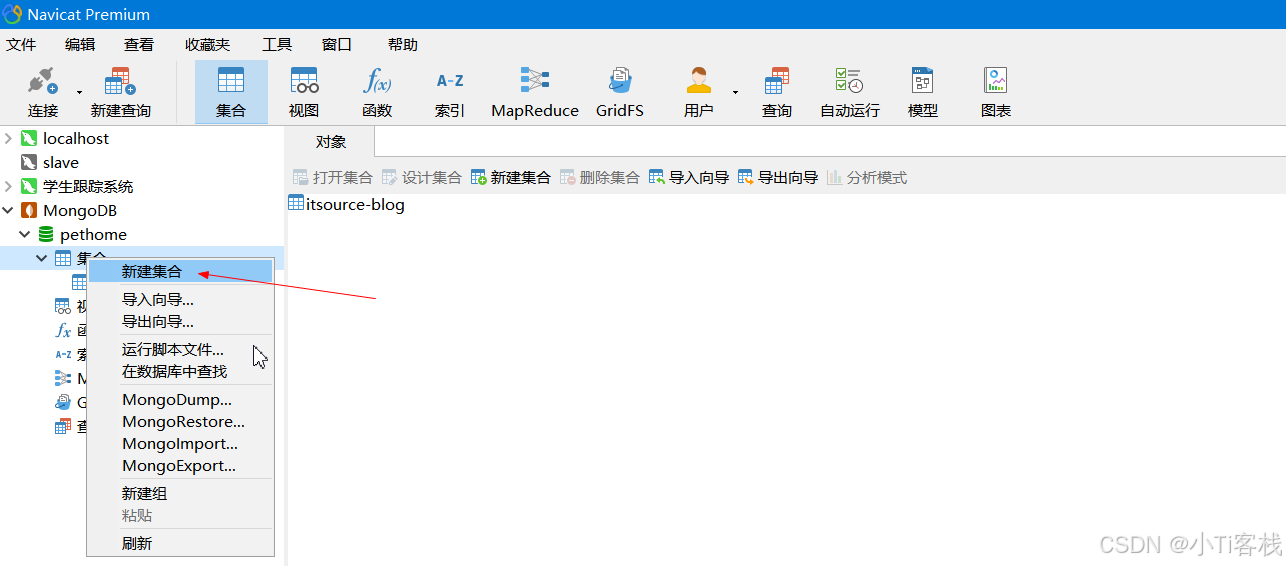Open the 查看 menu
Image resolution: width=1286 pixels, height=566 pixels.
[x=139, y=44]
